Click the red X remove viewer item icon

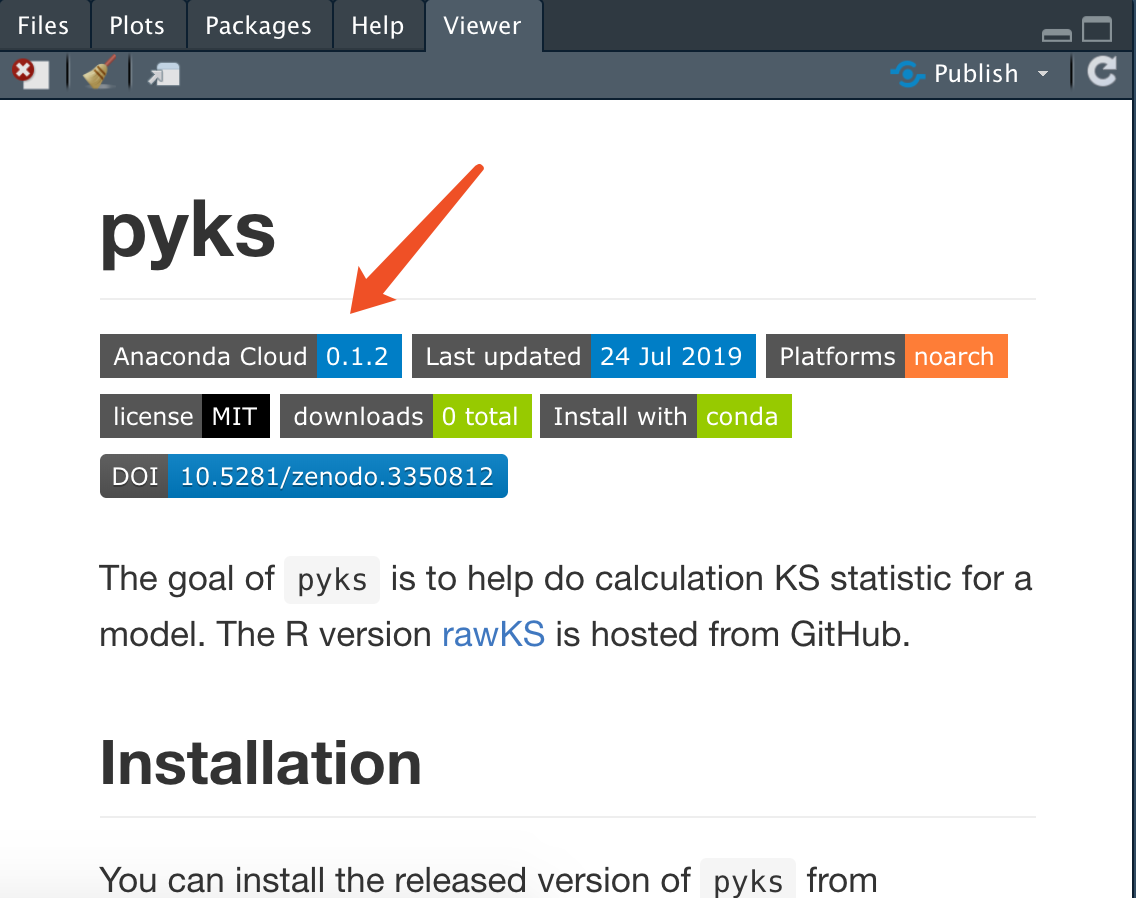pyautogui.click(x=30, y=74)
